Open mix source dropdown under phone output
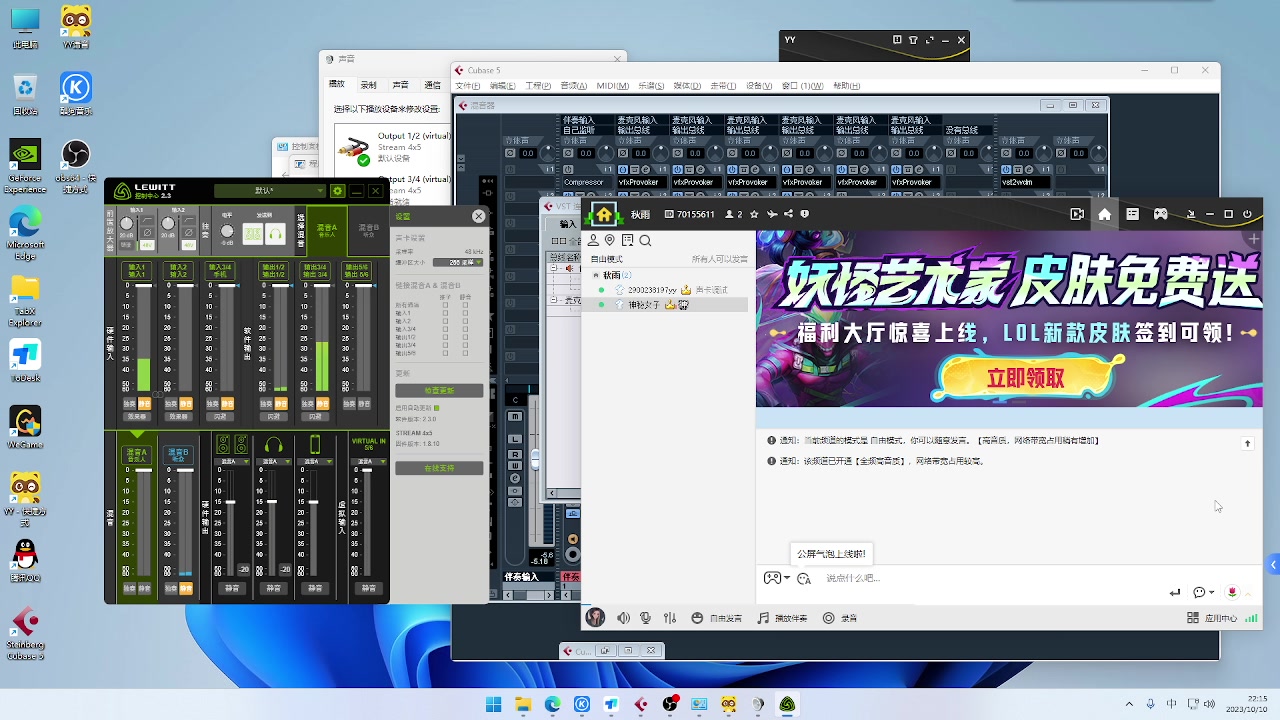The width and height of the screenshot is (1280, 720). click(x=315, y=461)
